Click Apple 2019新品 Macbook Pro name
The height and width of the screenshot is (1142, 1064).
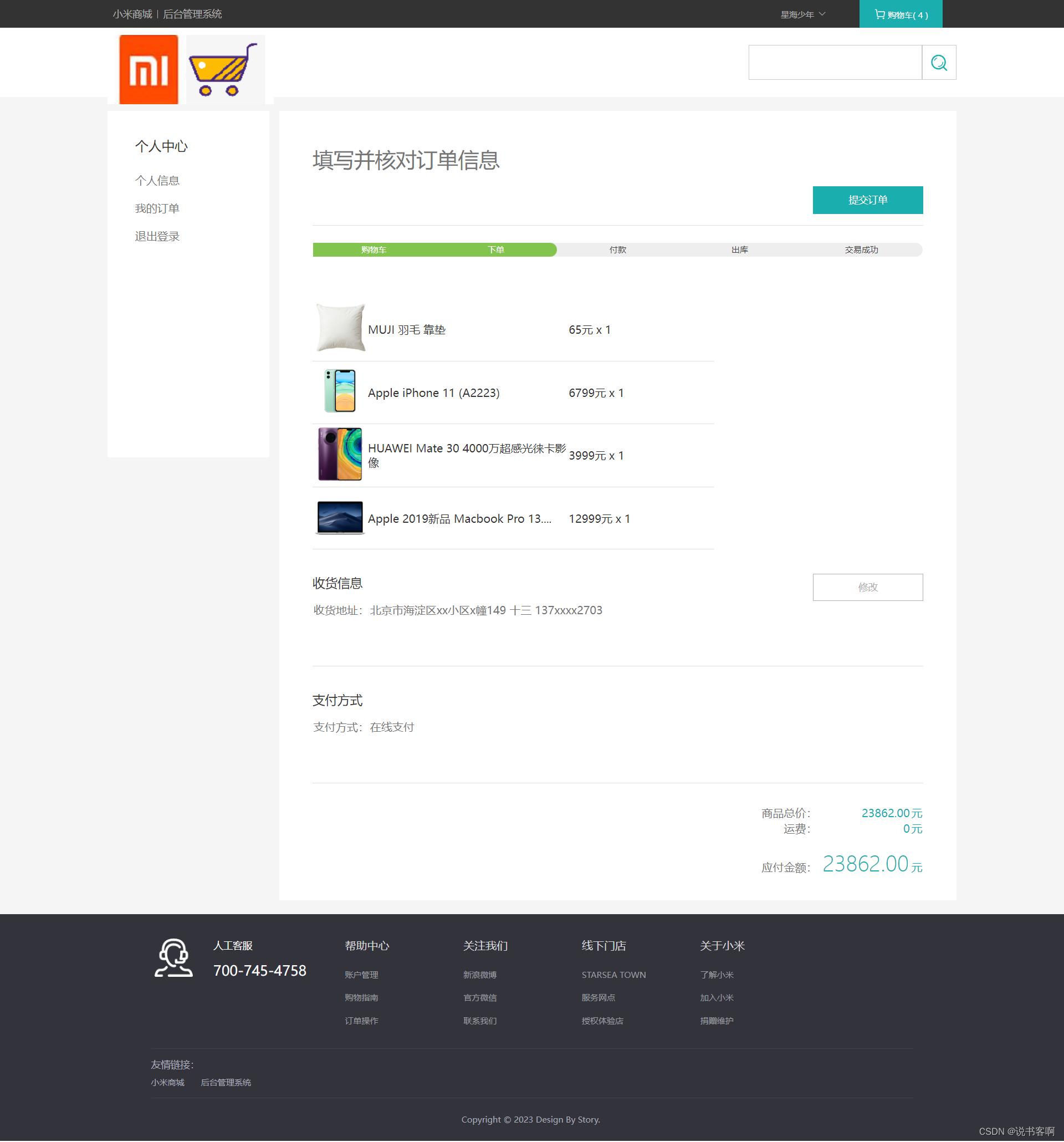[x=459, y=519]
